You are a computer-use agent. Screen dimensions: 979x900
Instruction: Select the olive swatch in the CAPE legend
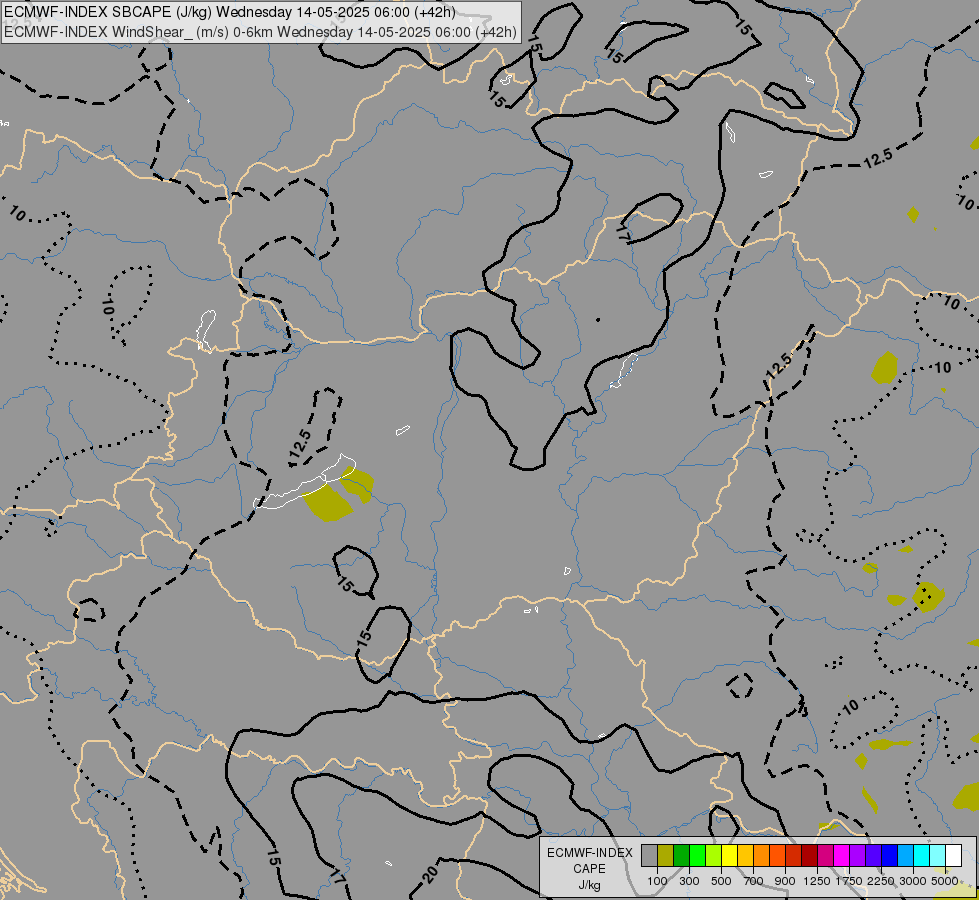point(666,856)
